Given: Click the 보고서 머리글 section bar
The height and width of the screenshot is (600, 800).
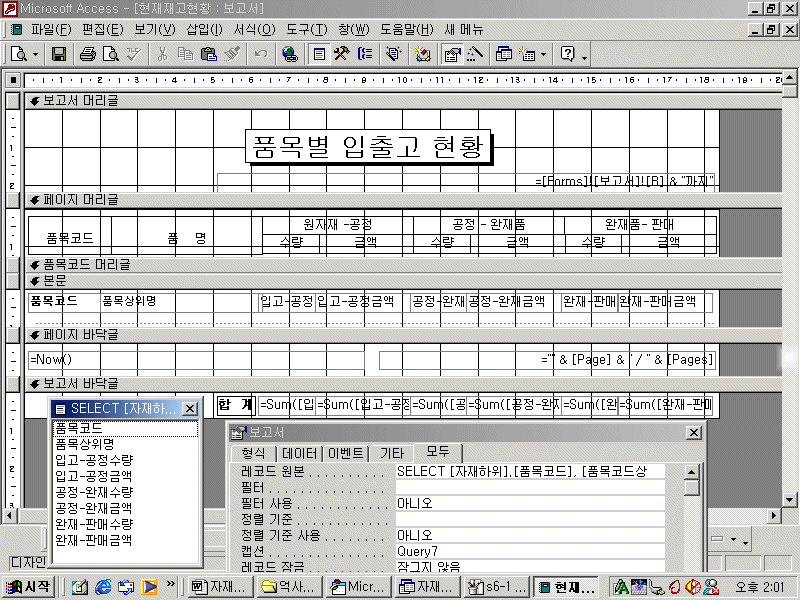Looking at the screenshot, I should pyautogui.click(x=403, y=101).
